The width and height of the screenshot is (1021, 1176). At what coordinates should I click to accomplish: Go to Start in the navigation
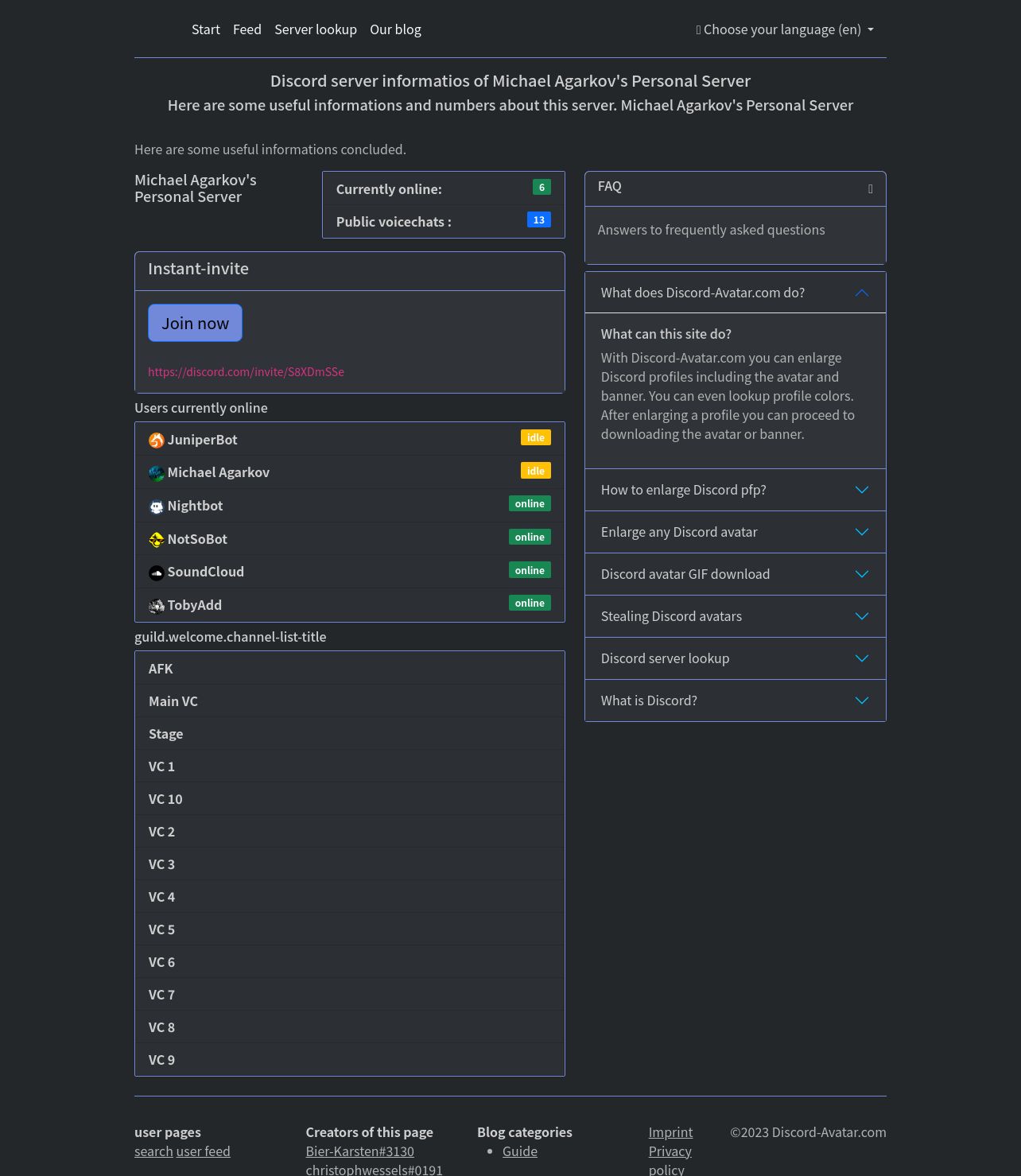(x=206, y=29)
